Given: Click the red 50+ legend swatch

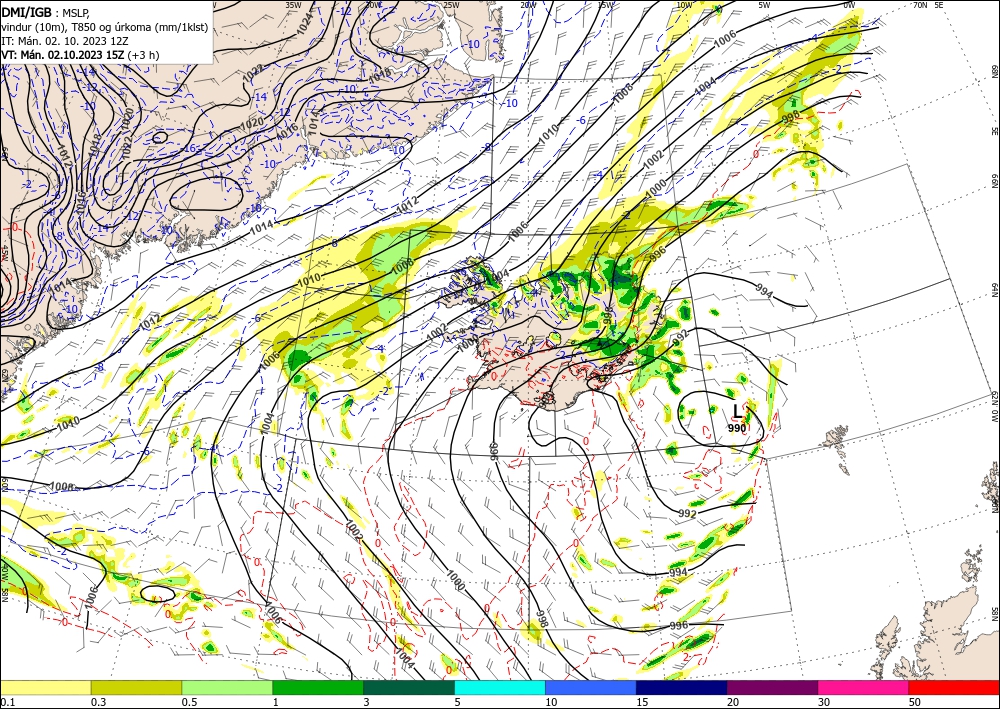Looking at the screenshot, I should pos(954,687).
